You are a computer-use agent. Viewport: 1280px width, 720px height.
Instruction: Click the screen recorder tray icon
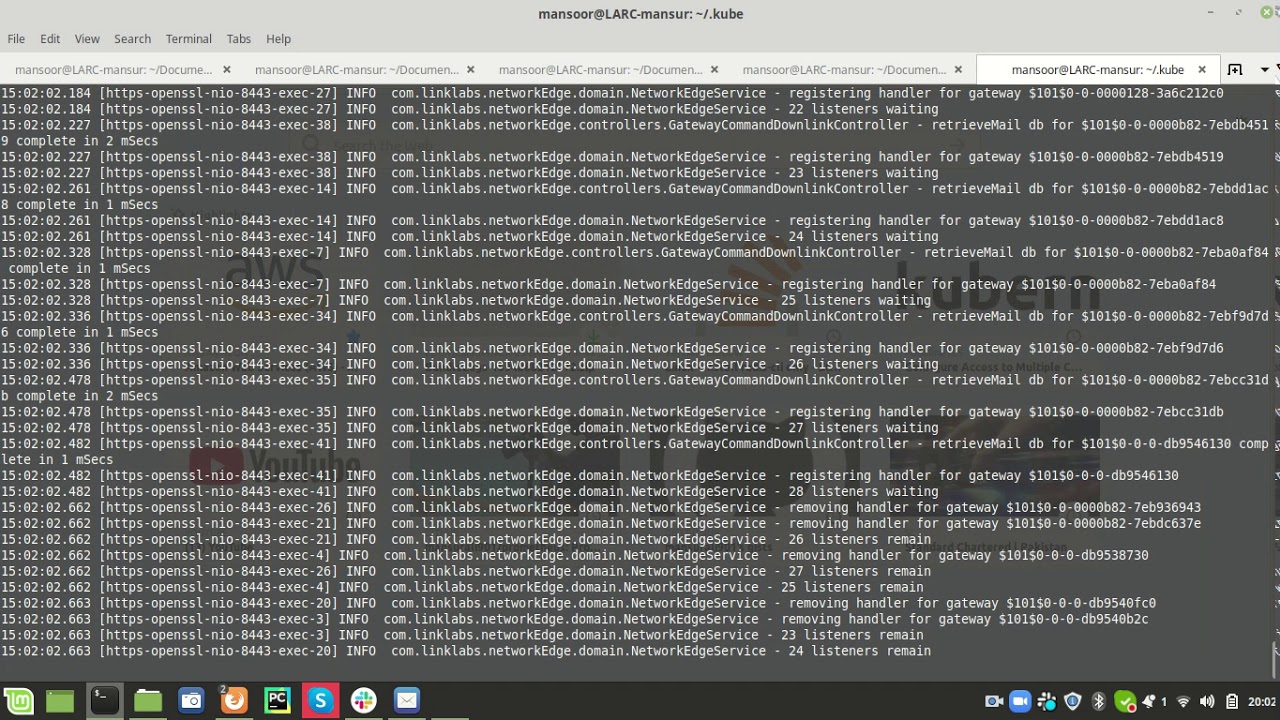coord(994,702)
